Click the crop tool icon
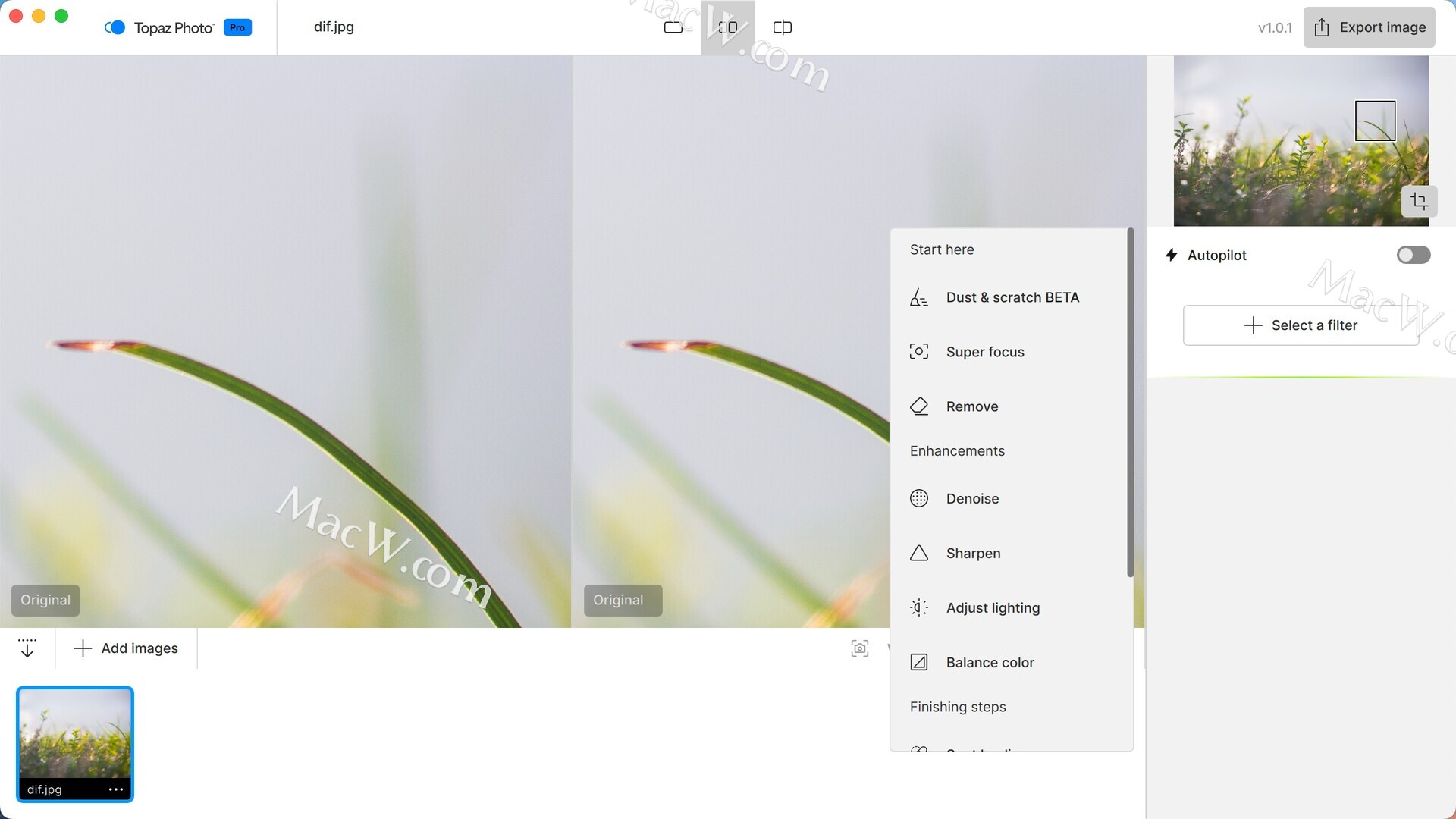1456x819 pixels. pyautogui.click(x=1419, y=201)
